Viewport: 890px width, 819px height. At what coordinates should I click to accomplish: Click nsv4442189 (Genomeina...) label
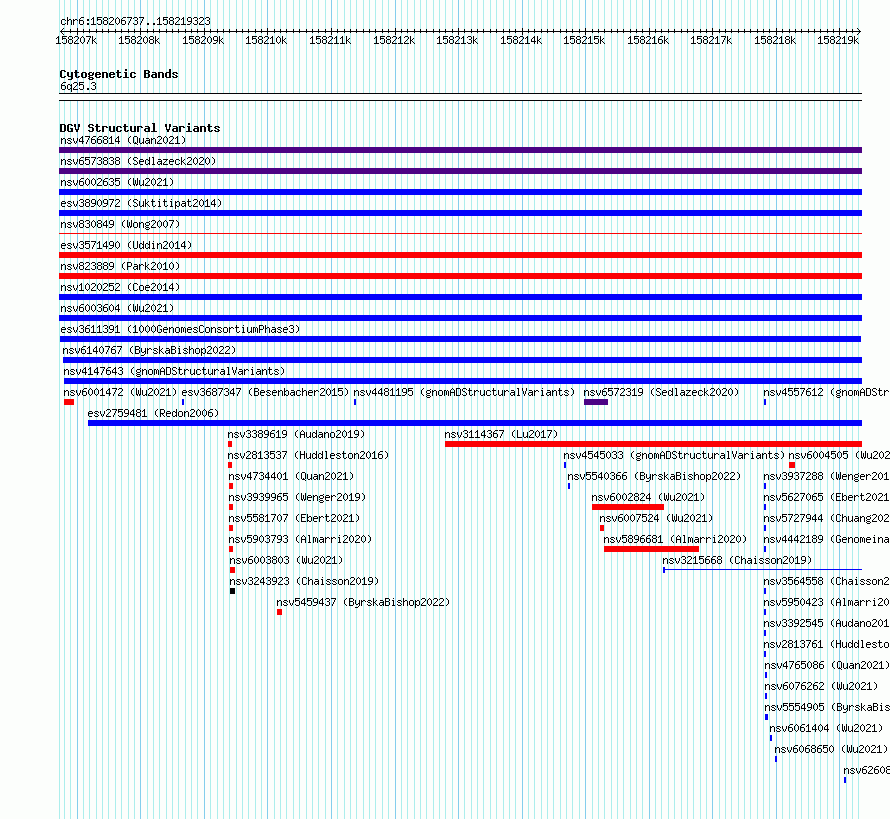tap(826, 539)
